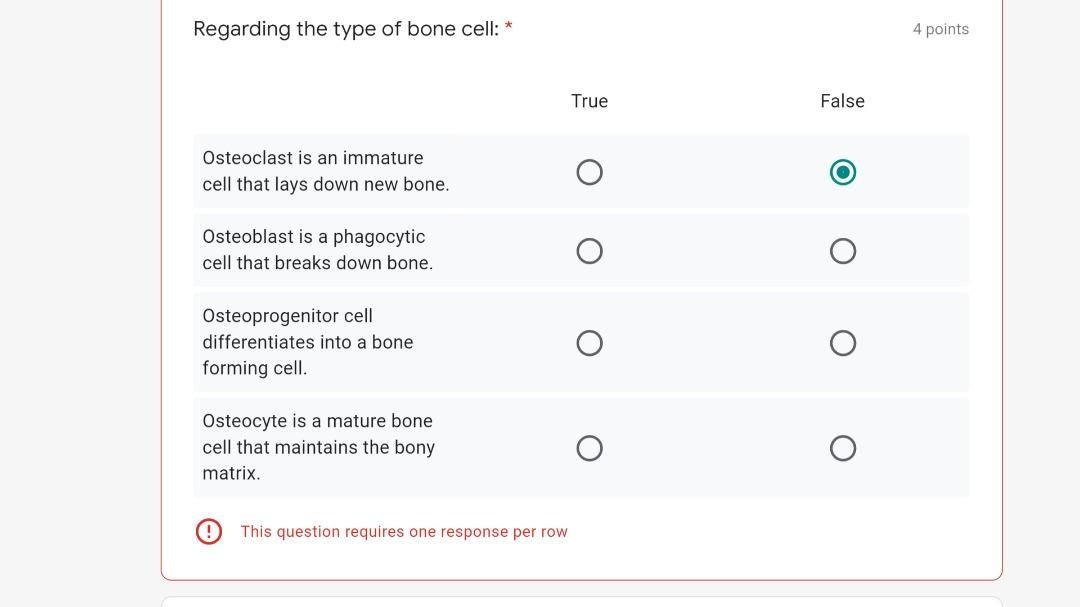Click the Osteocyte statement text
This screenshot has width=1080, height=607.
(x=318, y=447)
